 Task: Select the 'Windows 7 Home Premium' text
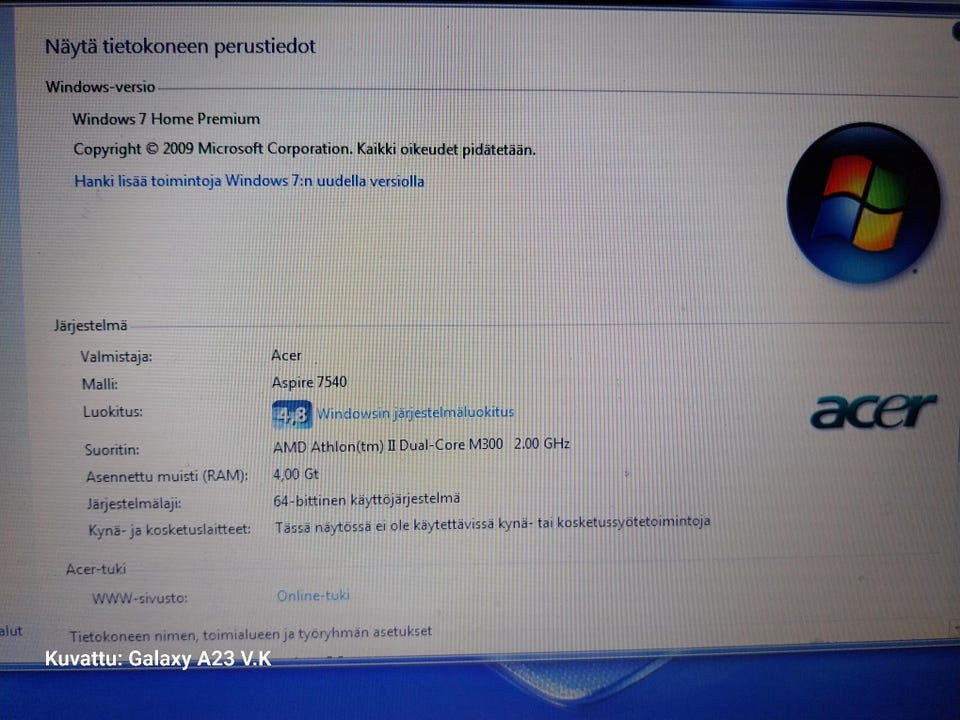(x=166, y=119)
